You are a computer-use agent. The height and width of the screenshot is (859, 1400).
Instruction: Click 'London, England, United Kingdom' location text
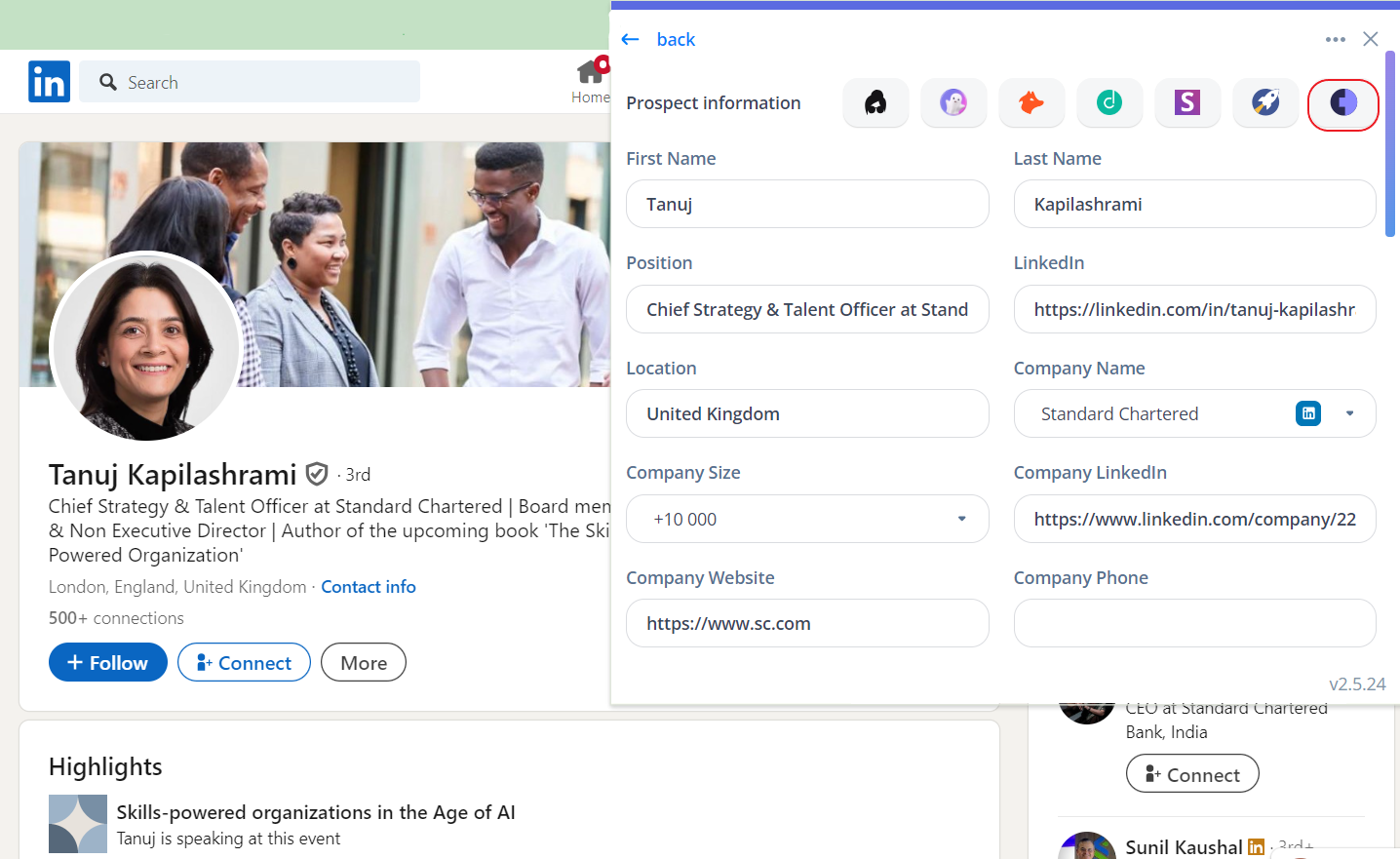tap(177, 587)
